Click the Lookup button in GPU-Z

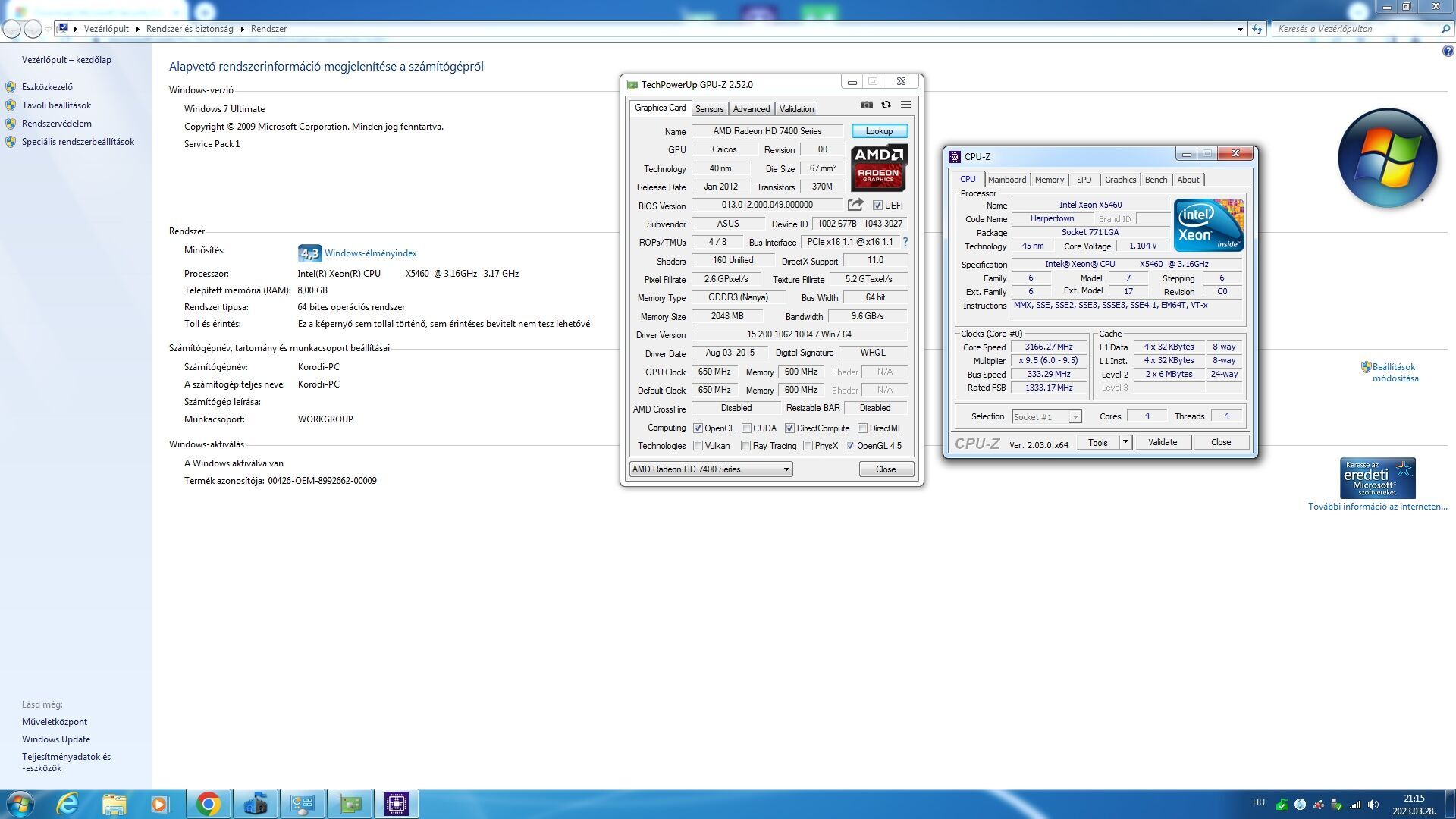pyautogui.click(x=879, y=131)
